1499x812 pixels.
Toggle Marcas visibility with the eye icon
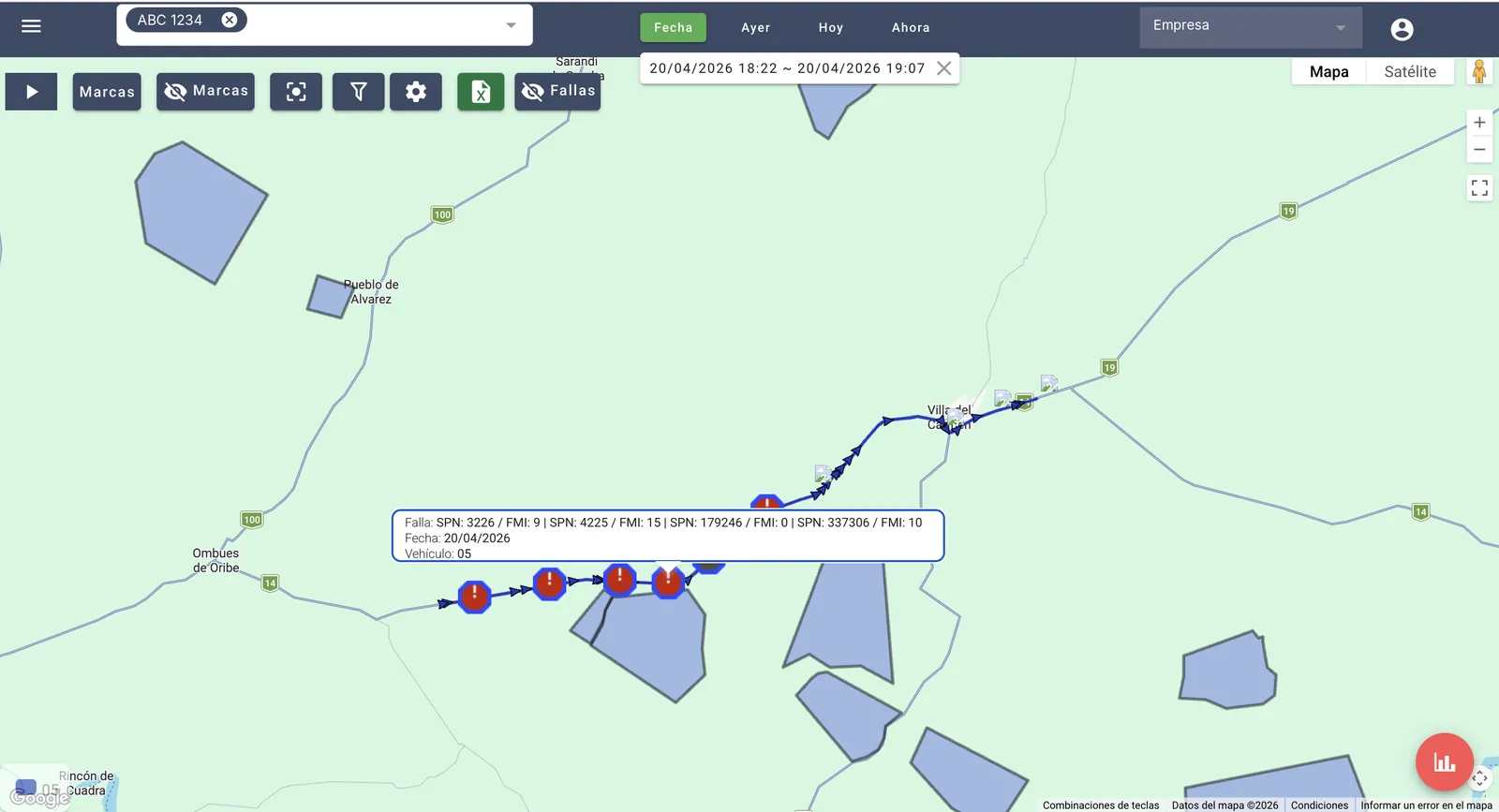coord(205,92)
